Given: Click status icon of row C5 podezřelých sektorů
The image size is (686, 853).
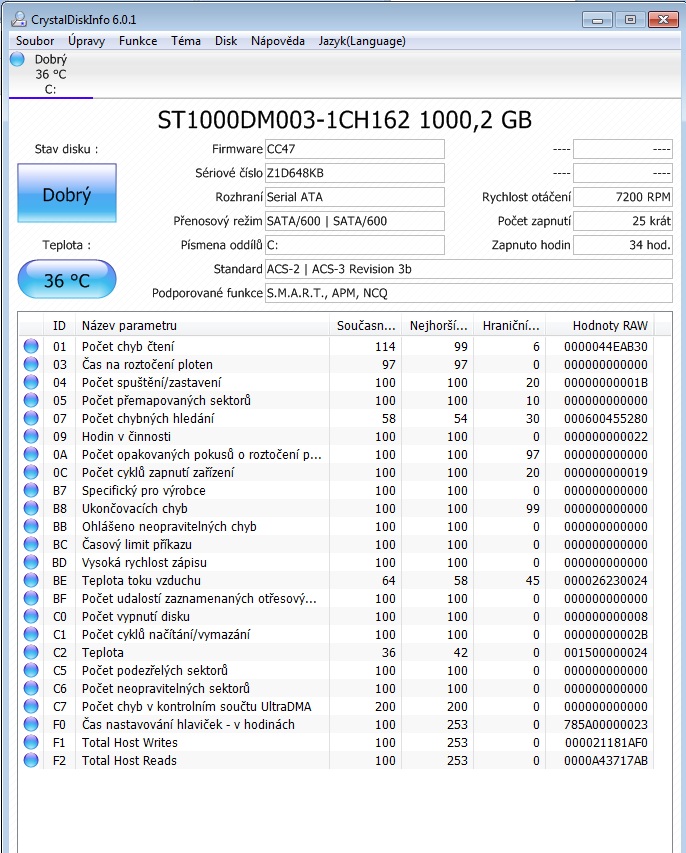Looking at the screenshot, I should click(x=31, y=670).
